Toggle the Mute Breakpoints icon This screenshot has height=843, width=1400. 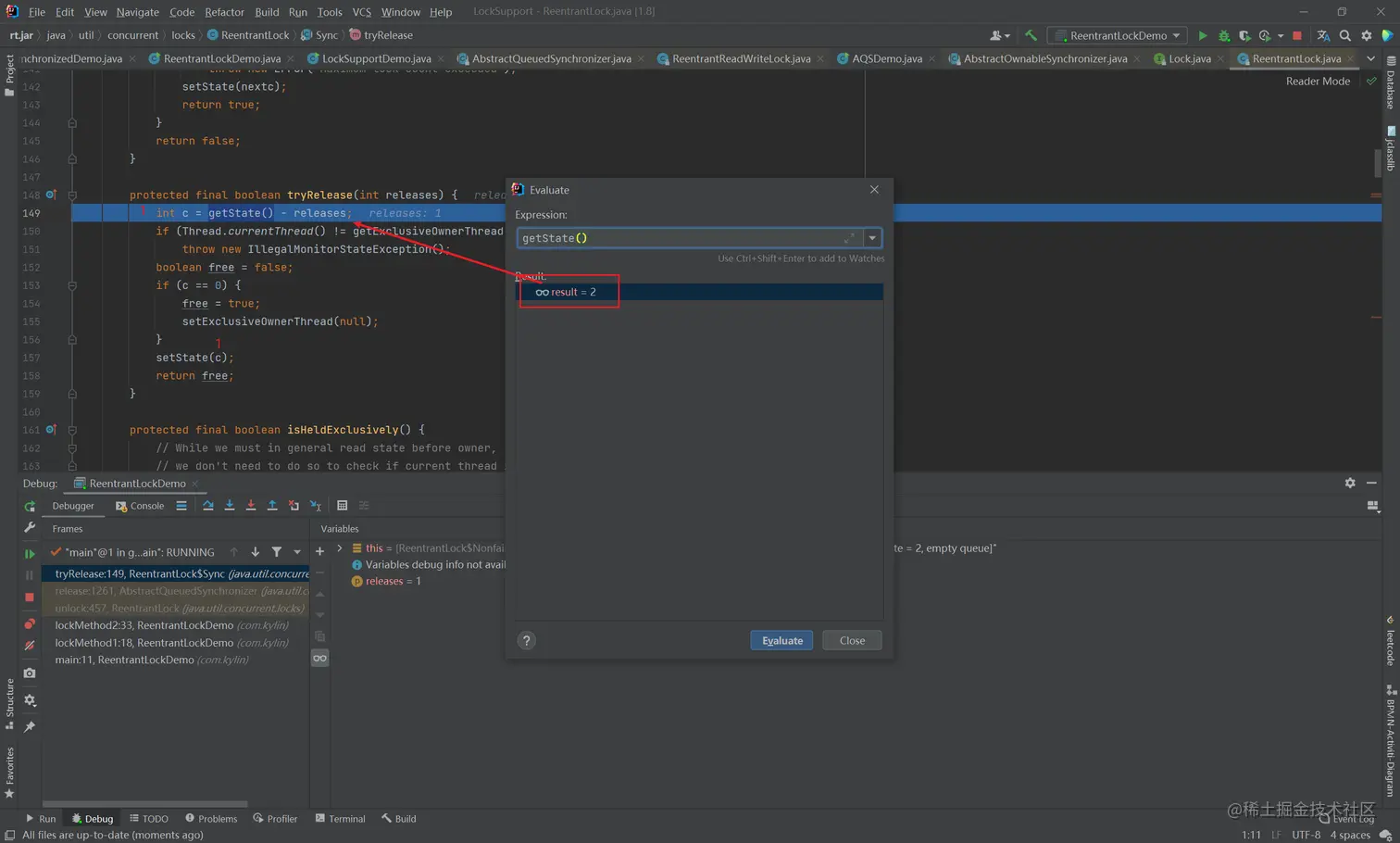click(x=30, y=646)
